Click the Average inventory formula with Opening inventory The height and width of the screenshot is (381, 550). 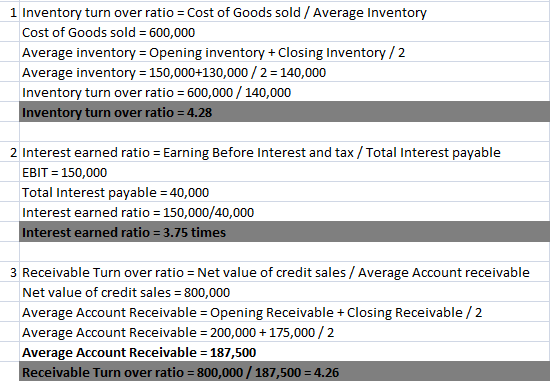coord(284,52)
